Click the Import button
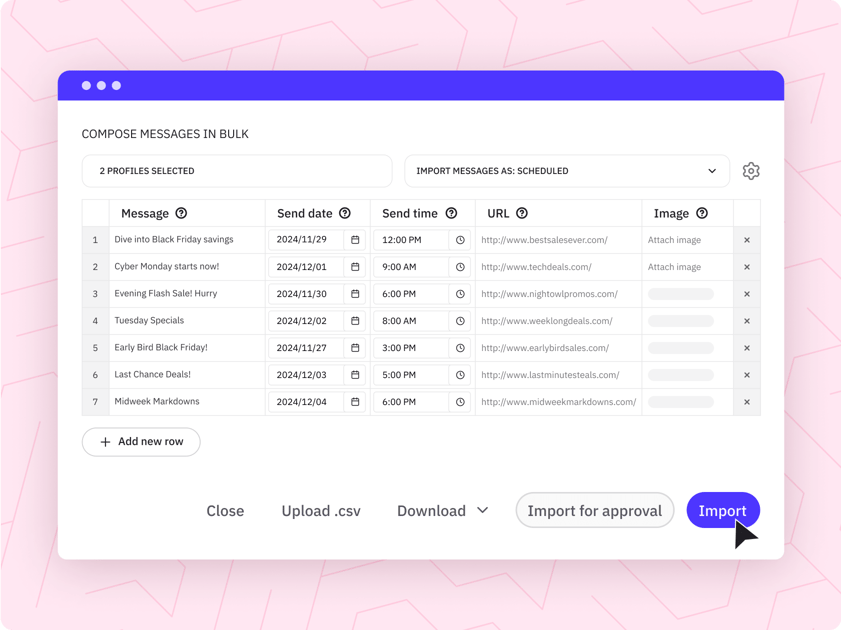 [x=722, y=510]
